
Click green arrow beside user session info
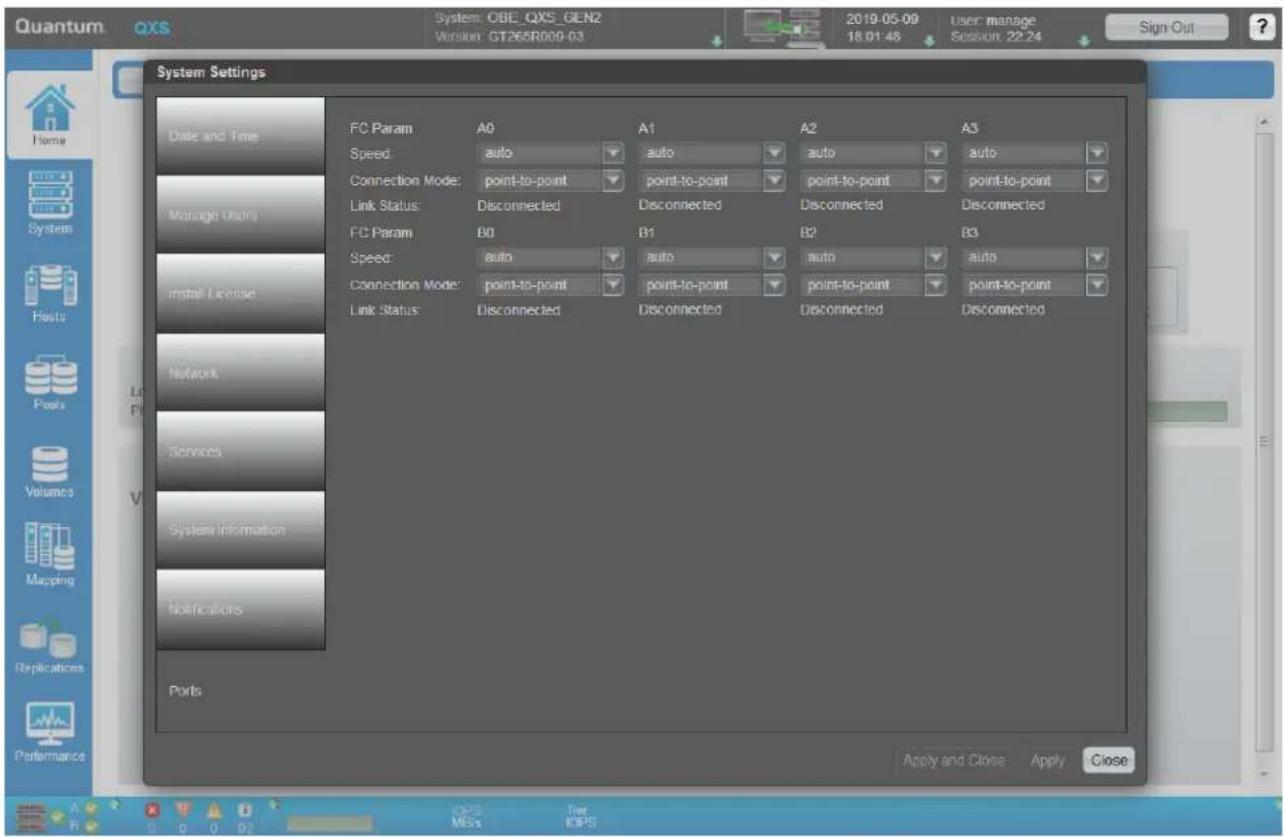point(1083,43)
